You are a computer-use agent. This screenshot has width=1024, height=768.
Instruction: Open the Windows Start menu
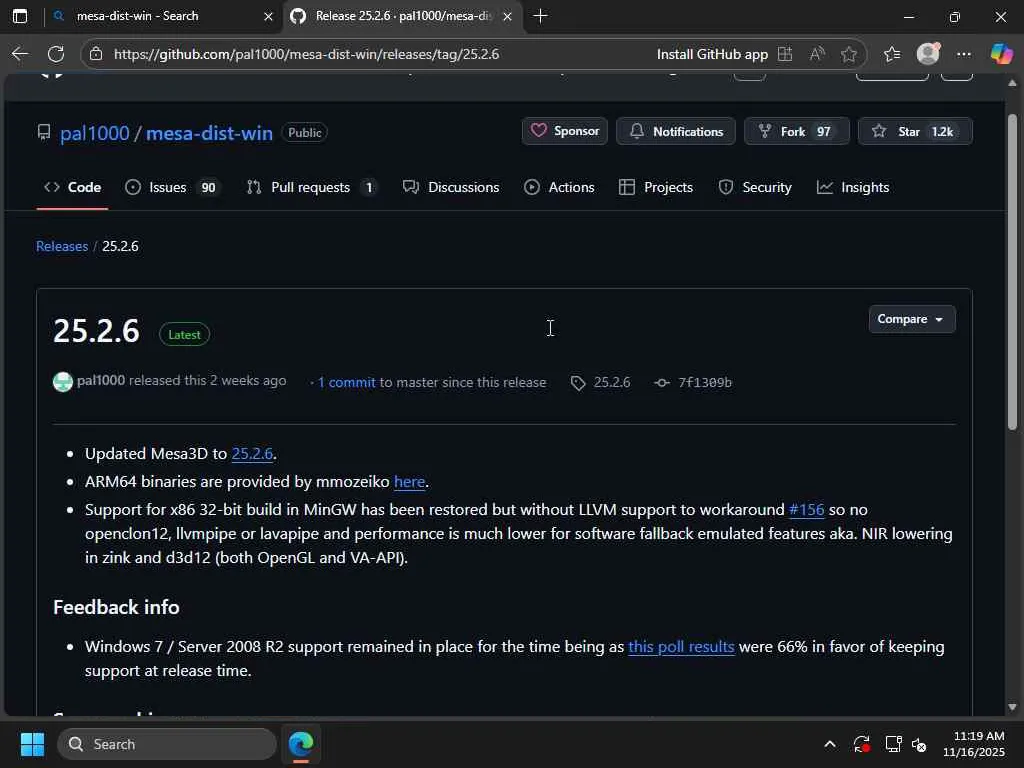click(x=32, y=744)
